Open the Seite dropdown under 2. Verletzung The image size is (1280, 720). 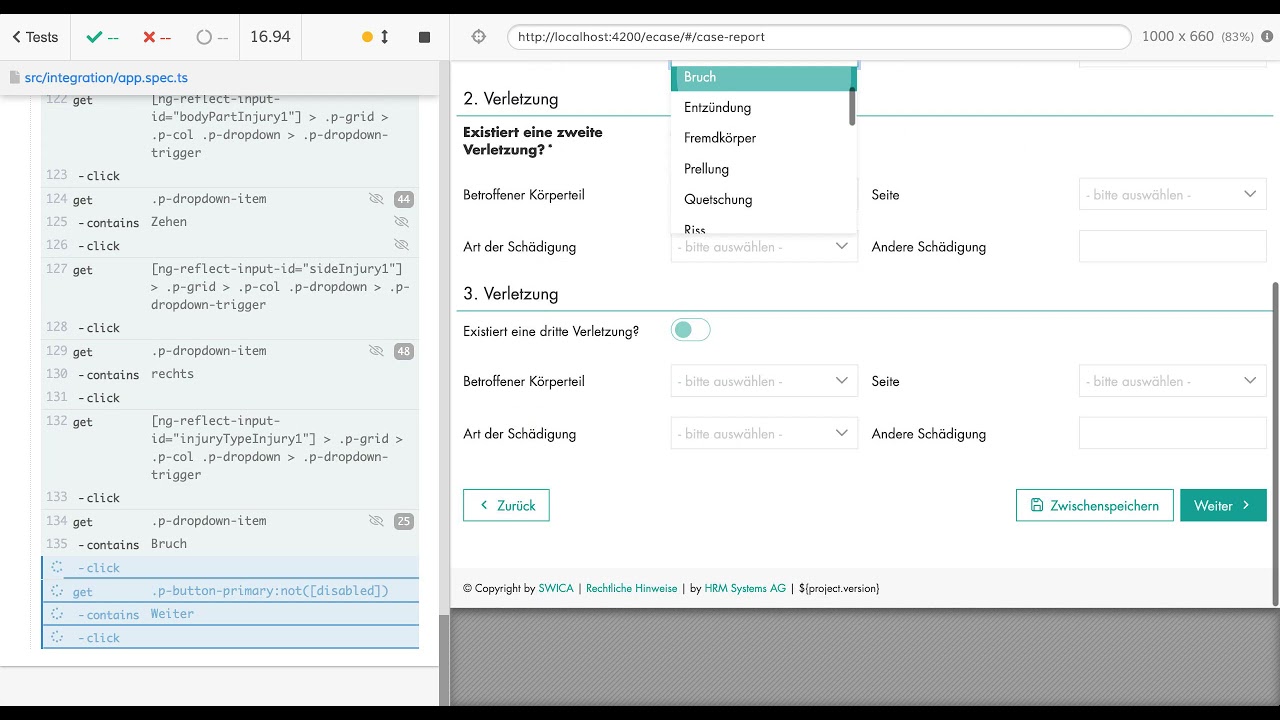click(x=1172, y=194)
